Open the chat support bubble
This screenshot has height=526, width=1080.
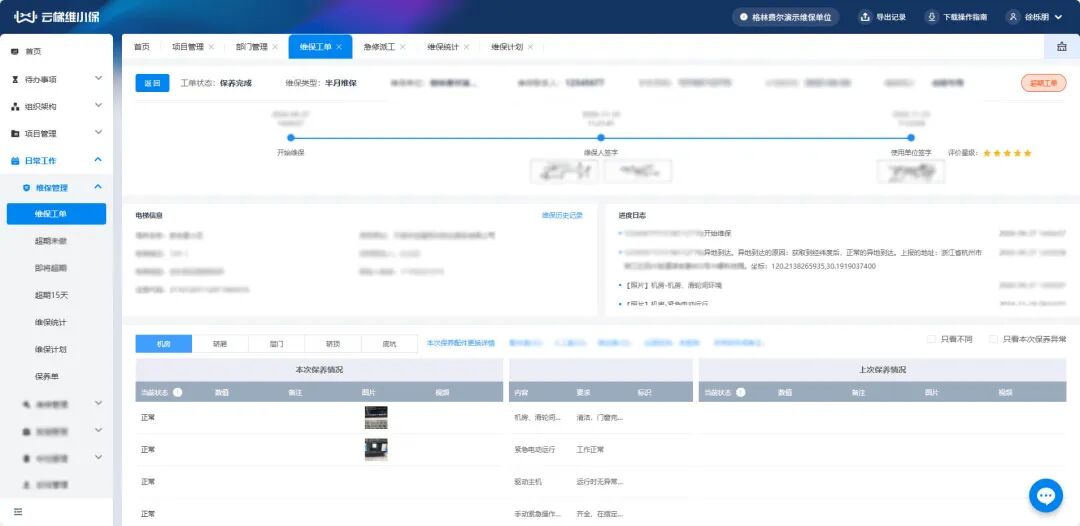(1045, 496)
